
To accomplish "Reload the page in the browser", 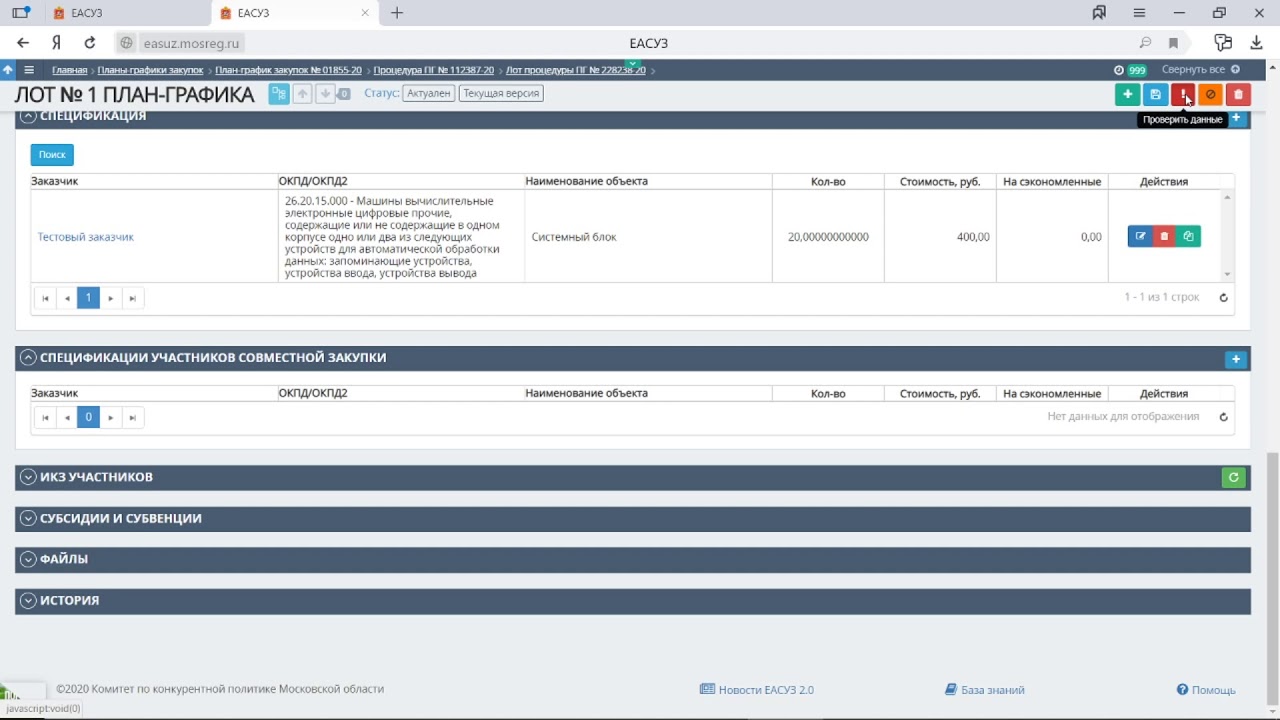I will click(90, 43).
